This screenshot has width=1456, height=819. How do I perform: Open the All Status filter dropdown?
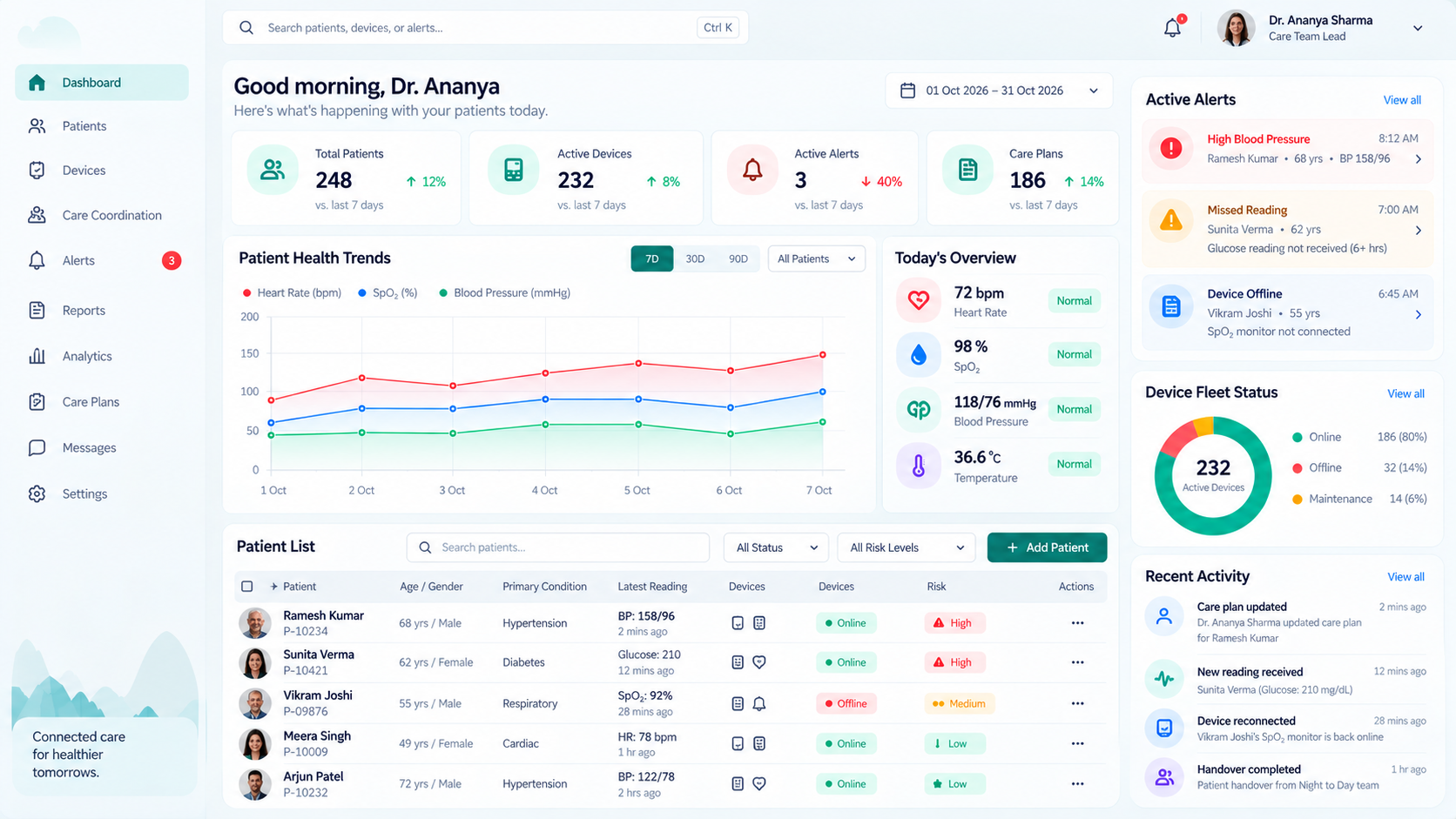(777, 547)
